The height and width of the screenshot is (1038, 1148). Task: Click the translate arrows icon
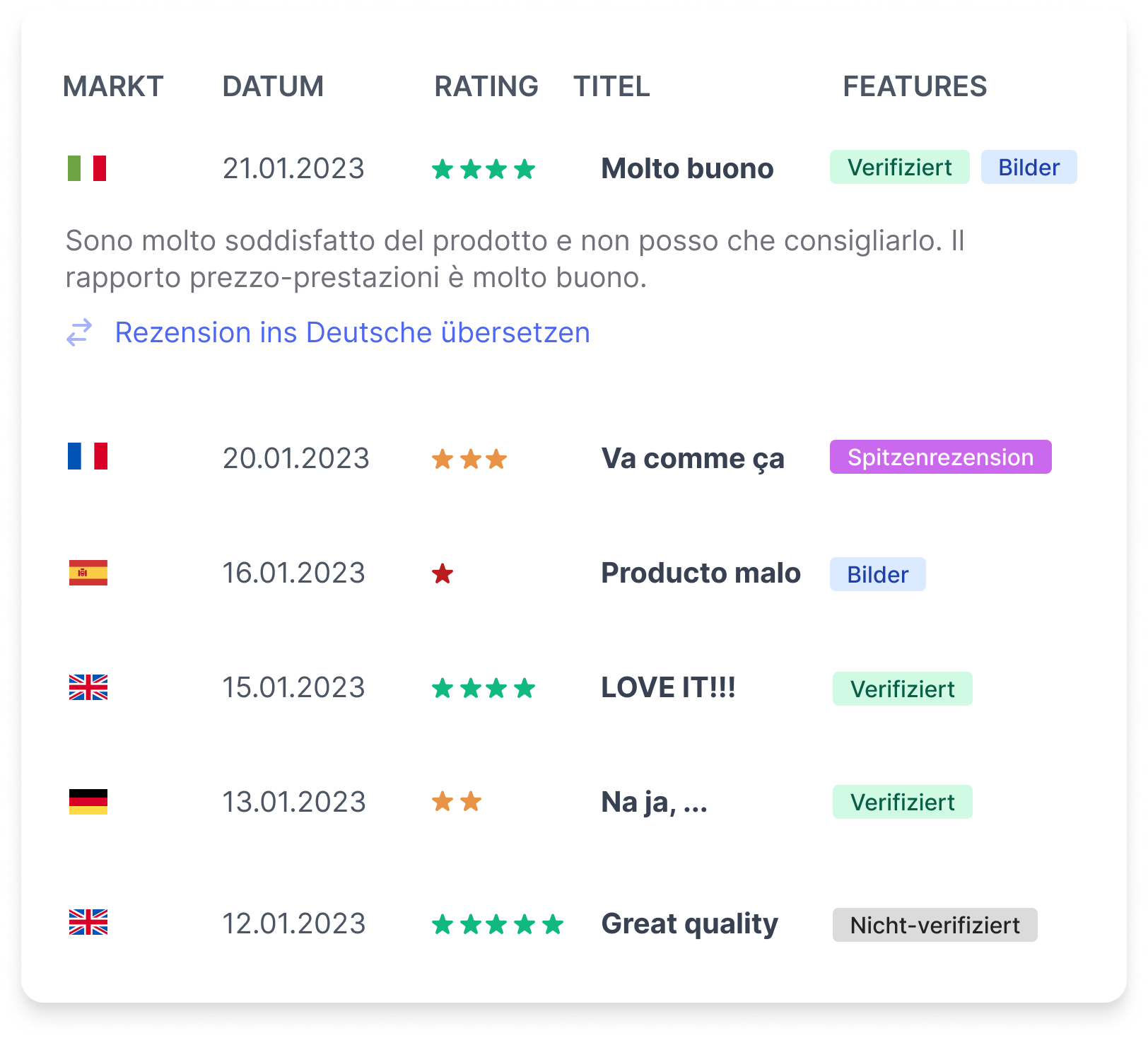[79, 332]
